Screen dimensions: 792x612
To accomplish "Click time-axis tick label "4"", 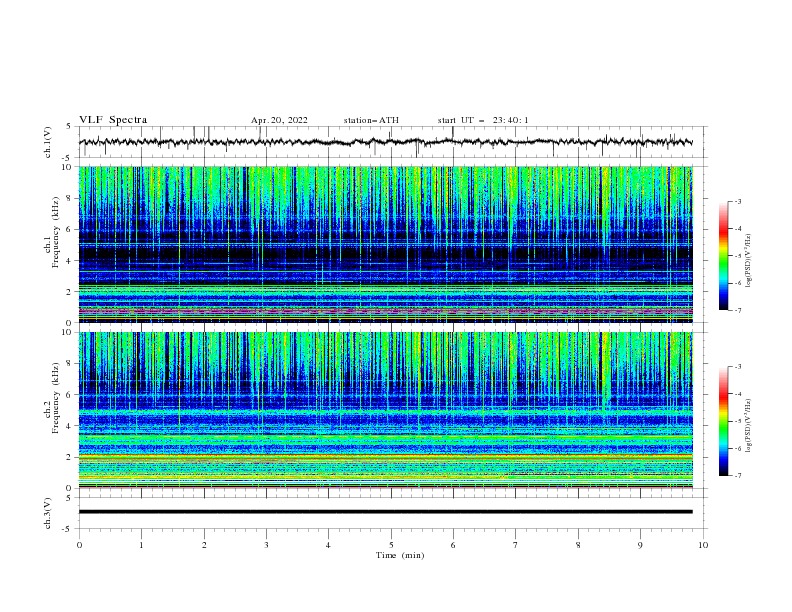I will pyautogui.click(x=328, y=545).
